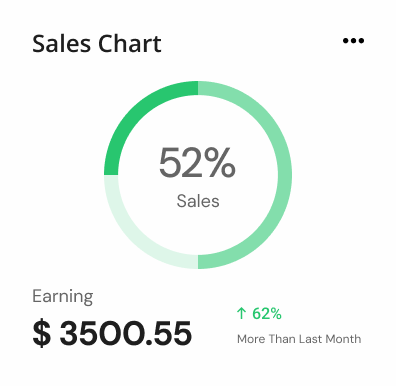Click the word Chart in the heading
This screenshot has height=386, width=396.
[x=130, y=44]
